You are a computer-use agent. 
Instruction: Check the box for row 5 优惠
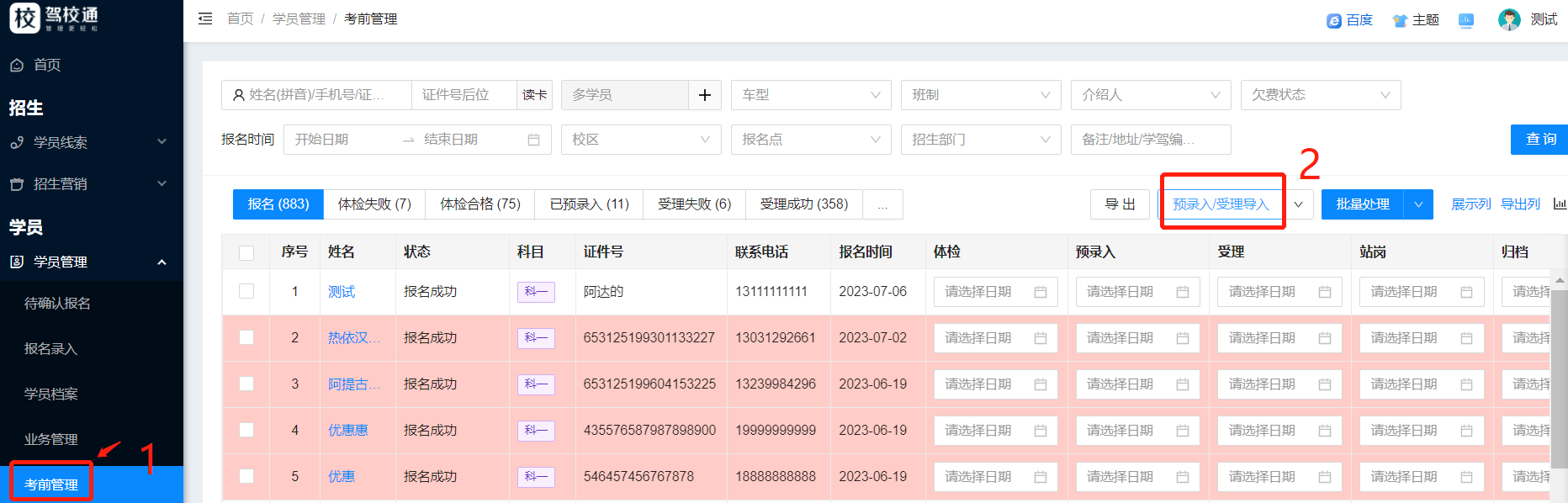pyautogui.click(x=246, y=476)
